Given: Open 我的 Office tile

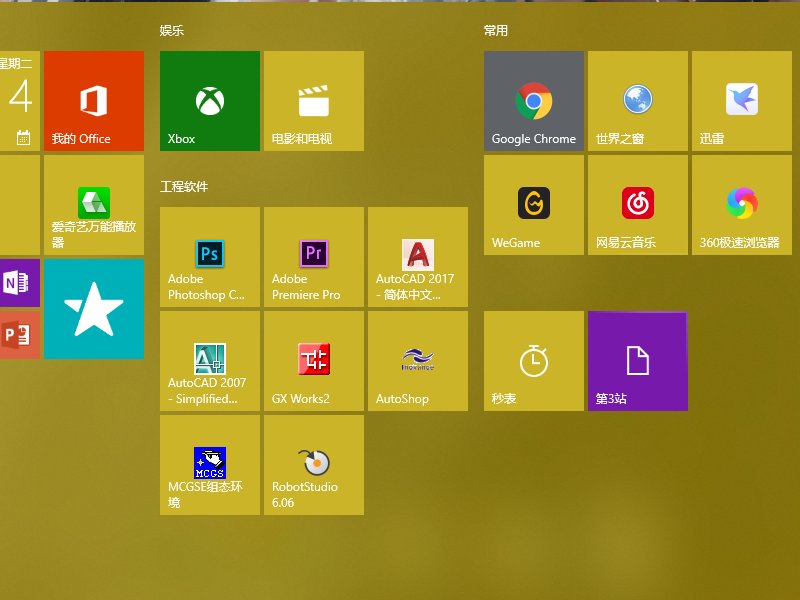Looking at the screenshot, I should [x=94, y=101].
